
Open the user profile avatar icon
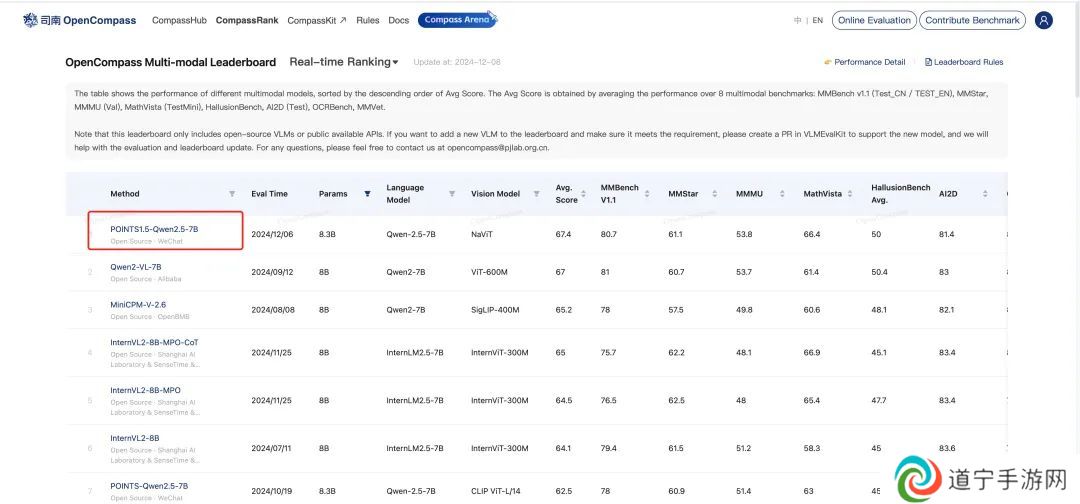1044,21
